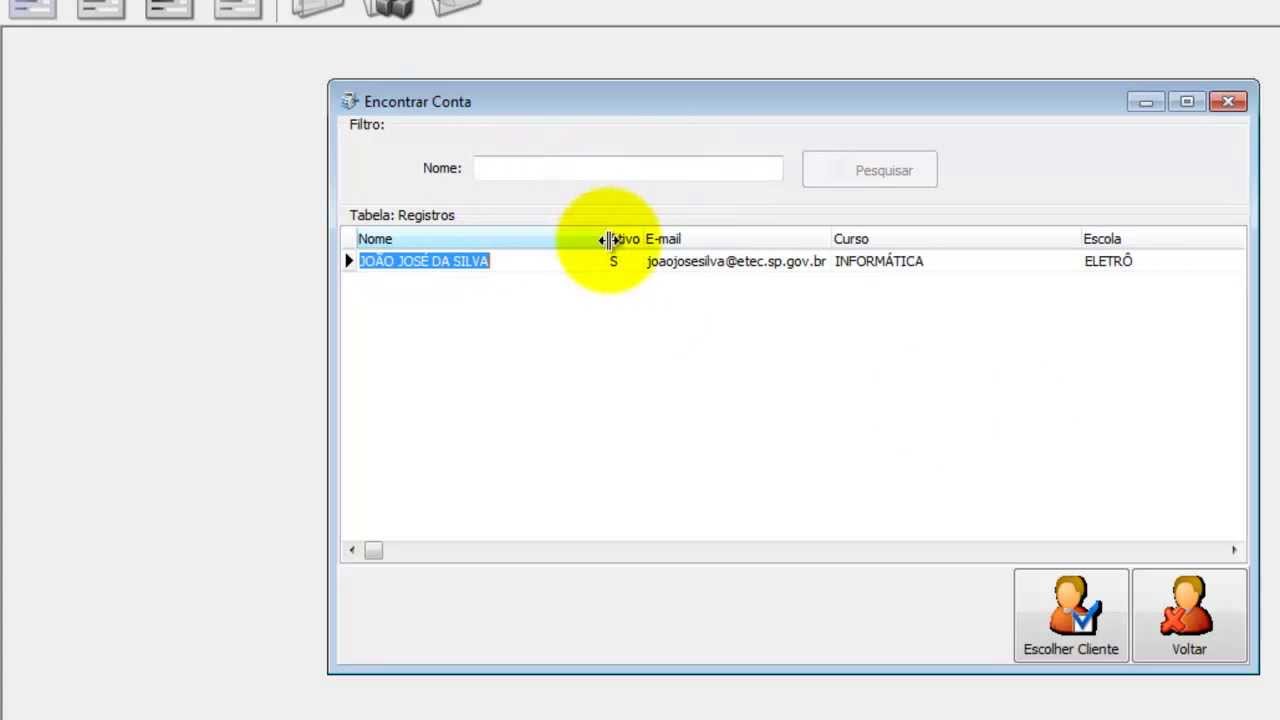The image size is (1280, 720).
Task: Click the Escolher Cliente button
Action: point(1071,616)
